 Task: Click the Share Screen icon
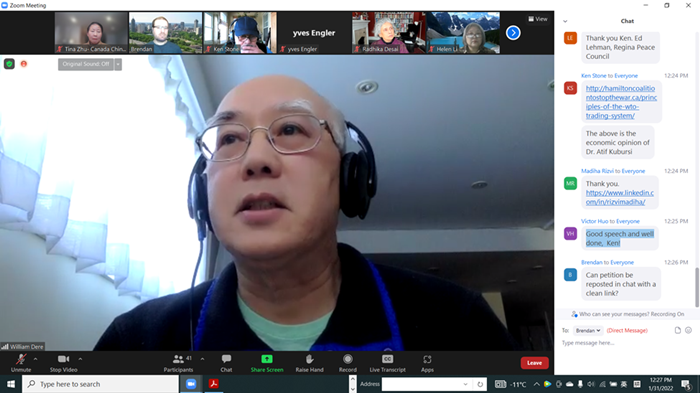click(x=267, y=359)
